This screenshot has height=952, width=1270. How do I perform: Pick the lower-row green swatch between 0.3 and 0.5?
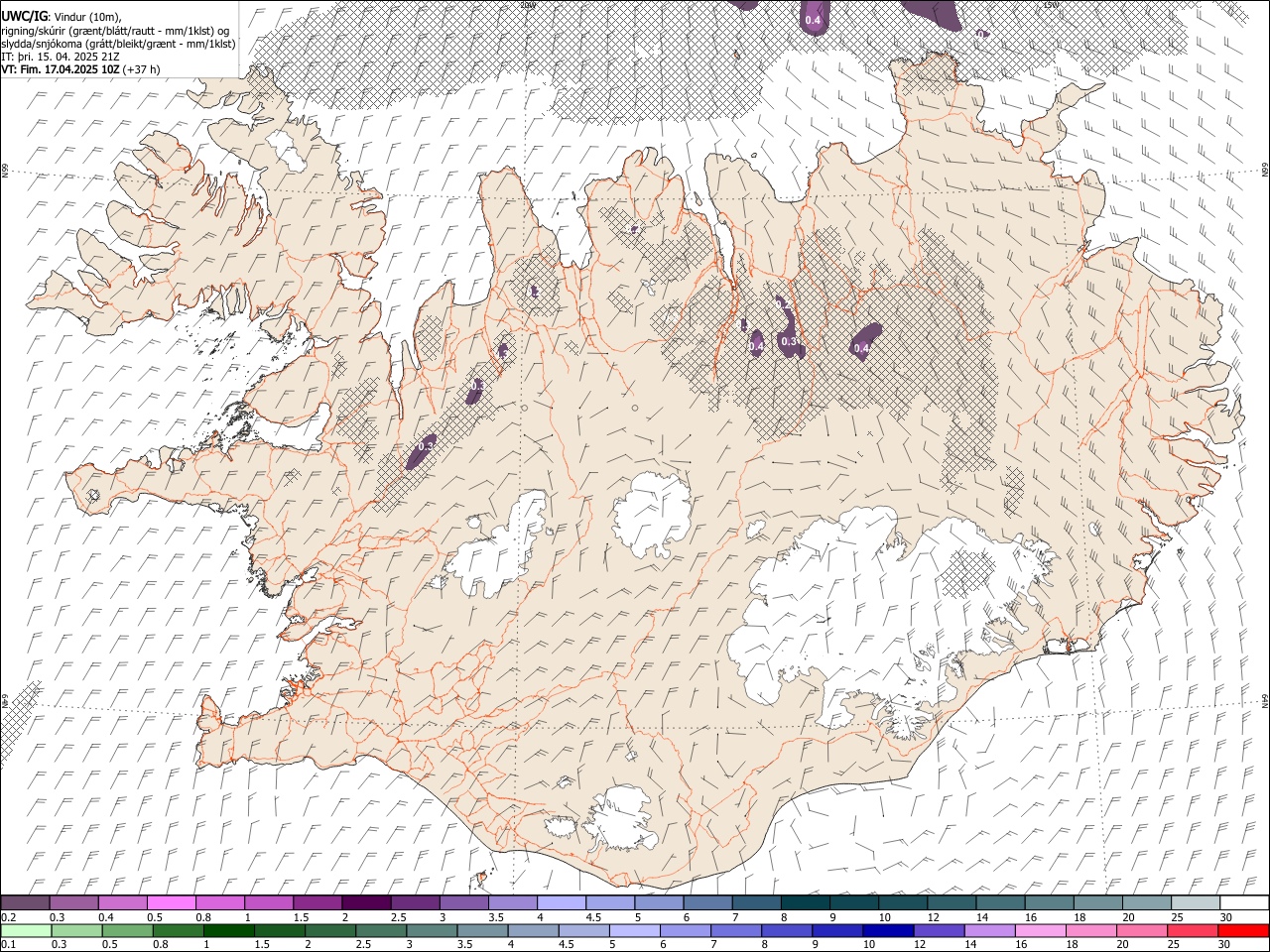[x=76, y=930]
